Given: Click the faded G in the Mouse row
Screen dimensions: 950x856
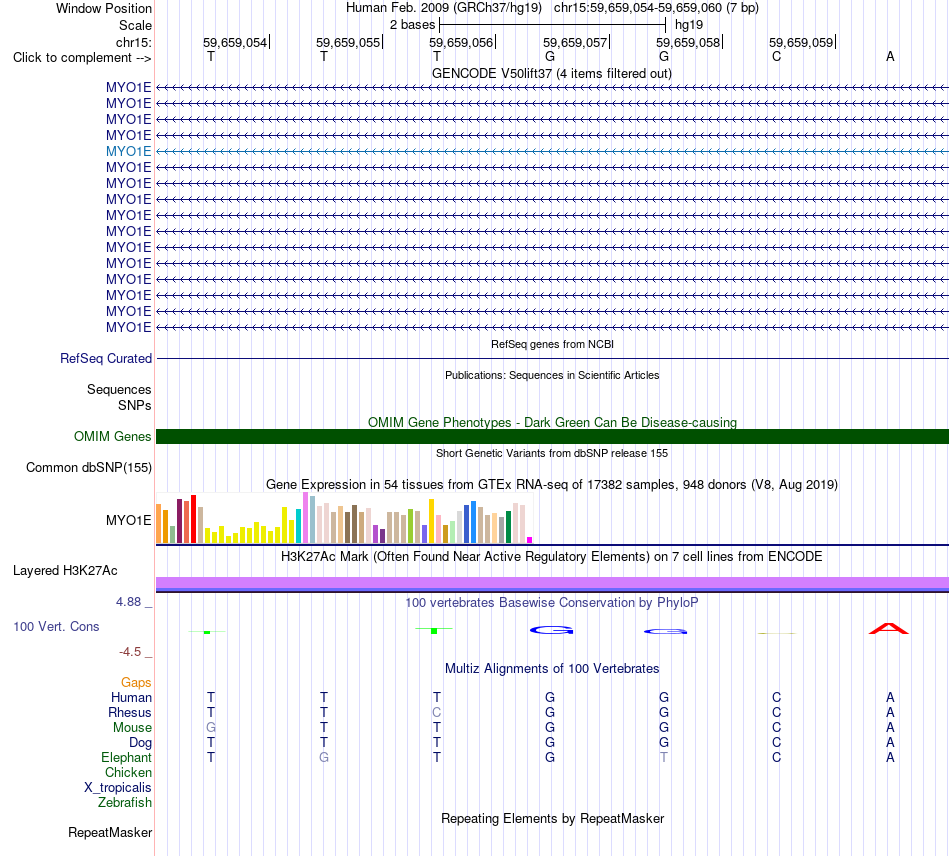Looking at the screenshot, I should coord(211,728).
